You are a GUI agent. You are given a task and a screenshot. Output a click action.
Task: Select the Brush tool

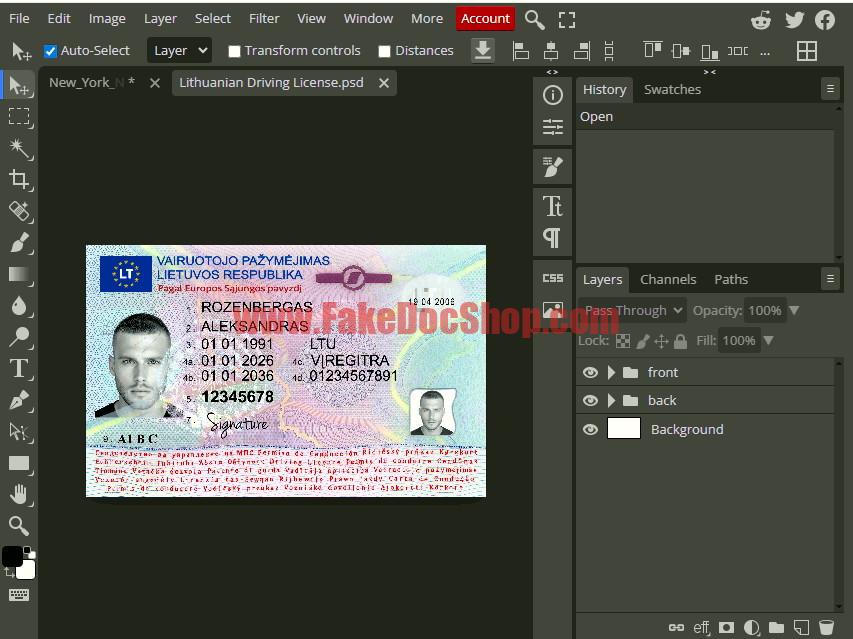[18, 242]
